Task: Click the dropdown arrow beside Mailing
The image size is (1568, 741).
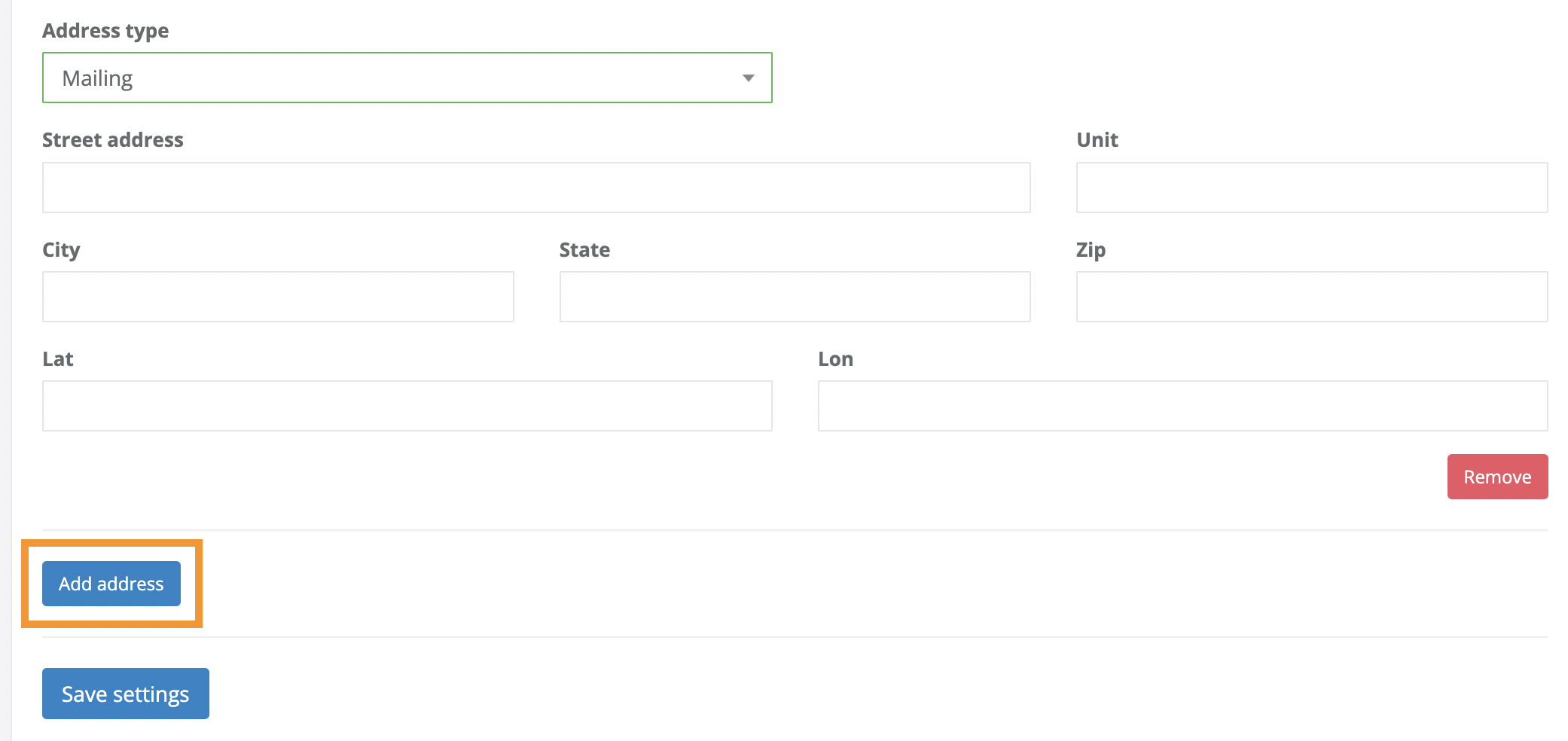Action: [x=749, y=77]
